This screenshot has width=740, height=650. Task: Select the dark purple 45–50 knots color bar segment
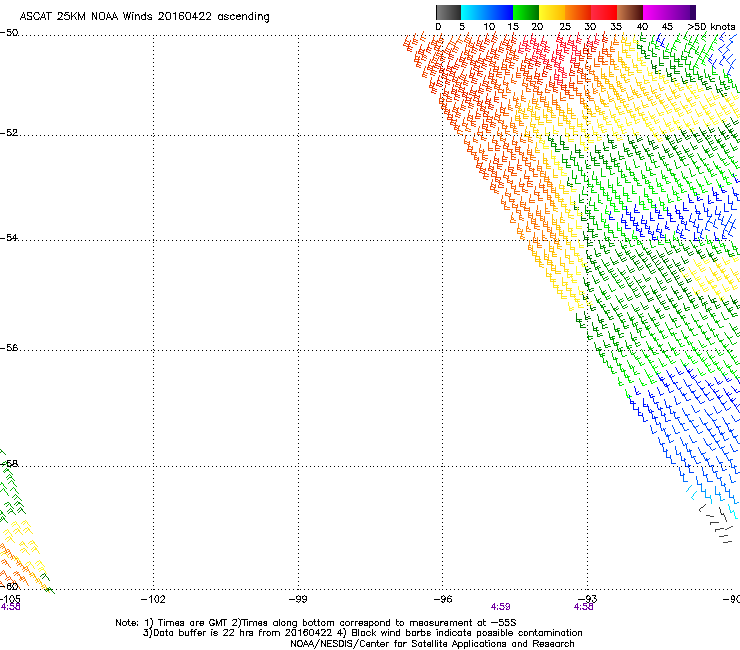click(x=682, y=12)
